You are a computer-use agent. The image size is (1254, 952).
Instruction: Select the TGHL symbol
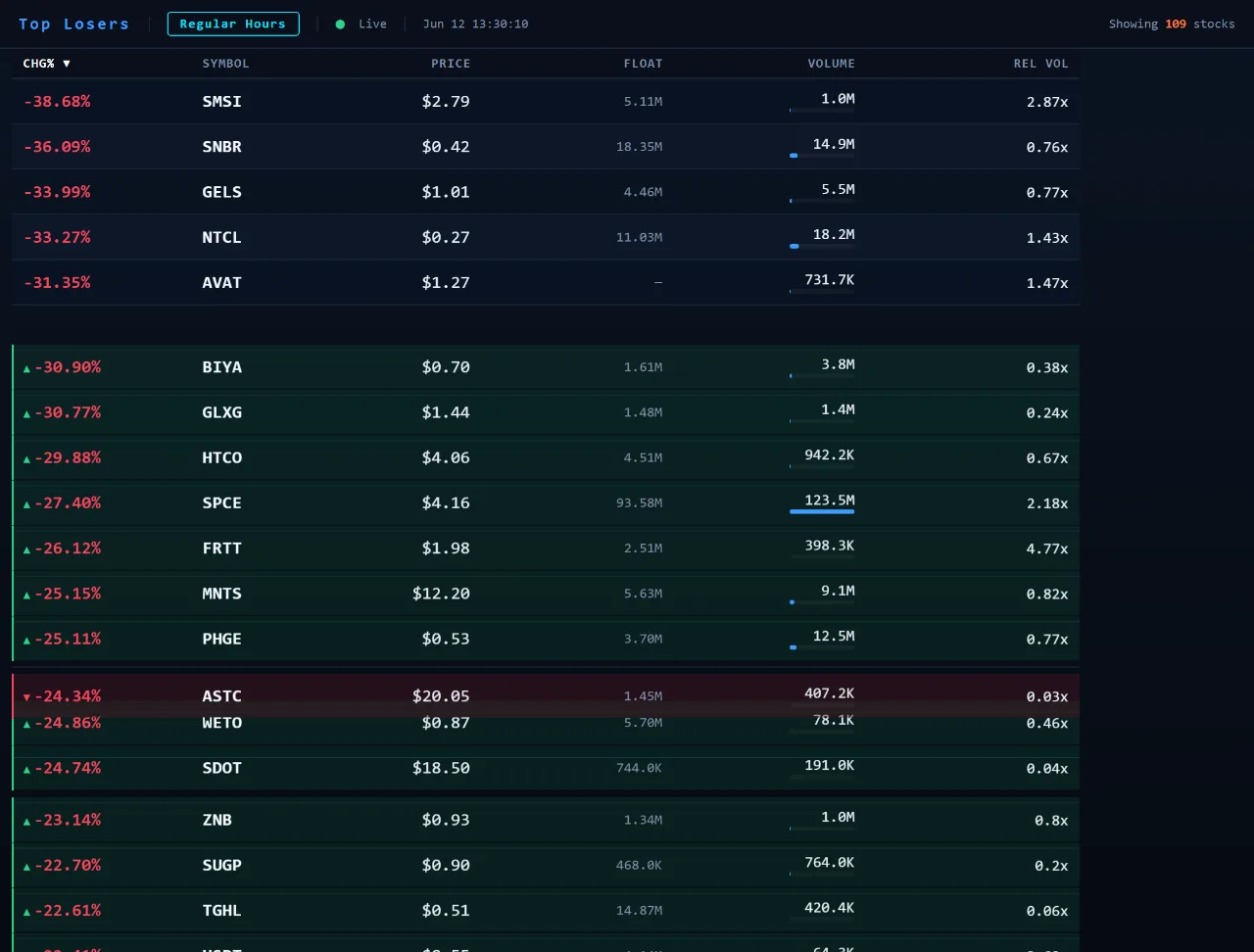tap(221, 910)
